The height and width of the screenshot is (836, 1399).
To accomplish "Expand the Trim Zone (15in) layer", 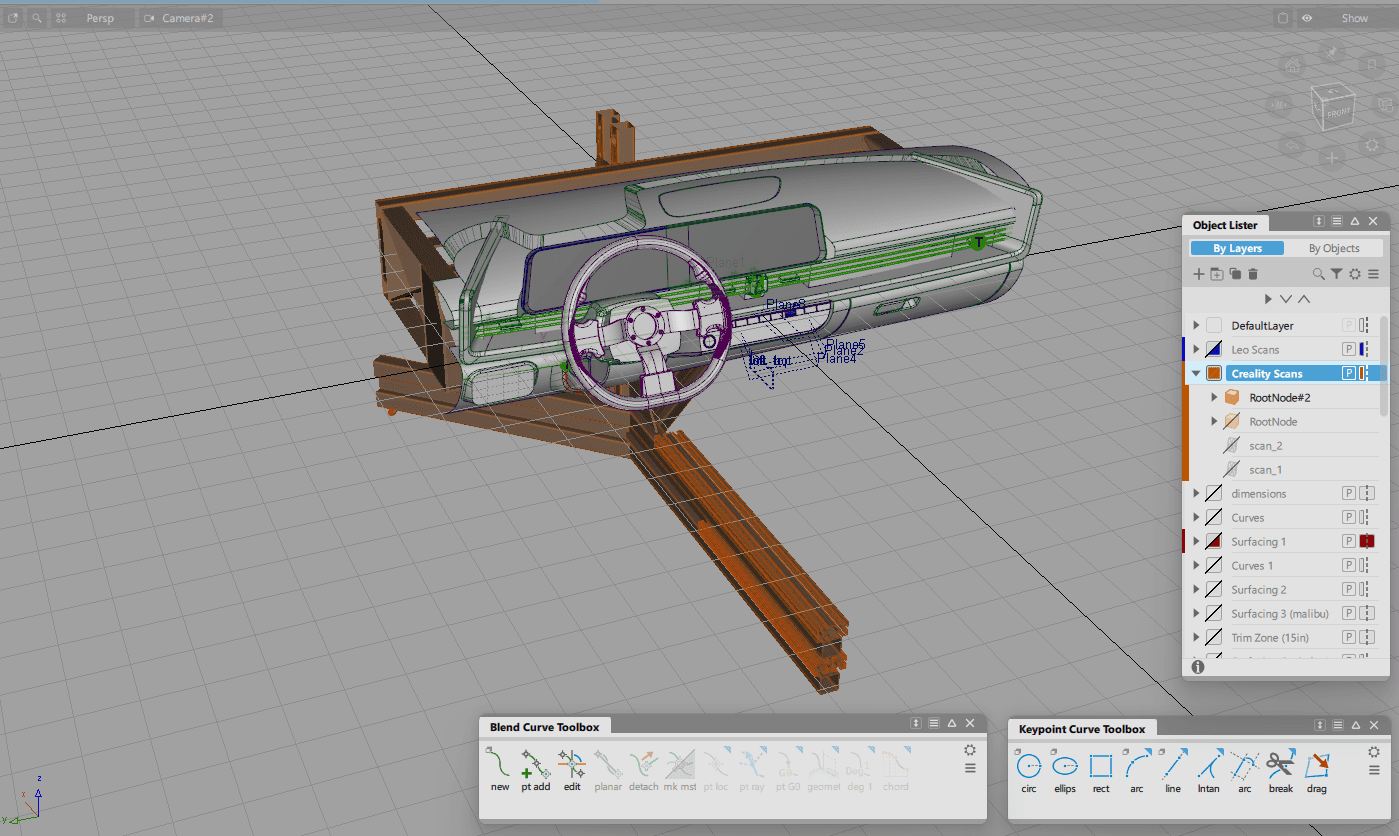I will 1196,637.
